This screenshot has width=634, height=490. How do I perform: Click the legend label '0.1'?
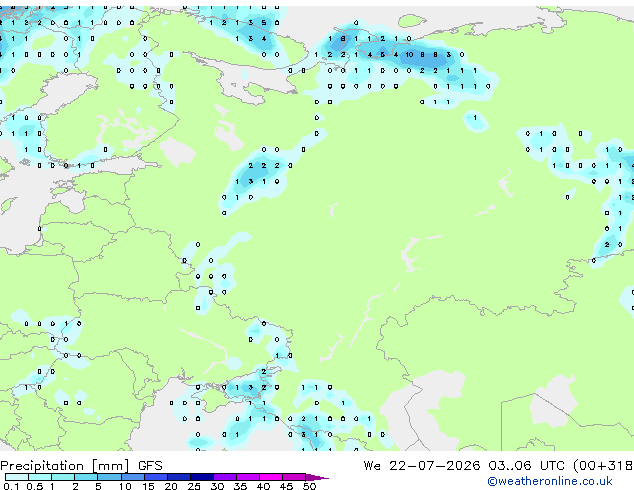tap(12, 486)
